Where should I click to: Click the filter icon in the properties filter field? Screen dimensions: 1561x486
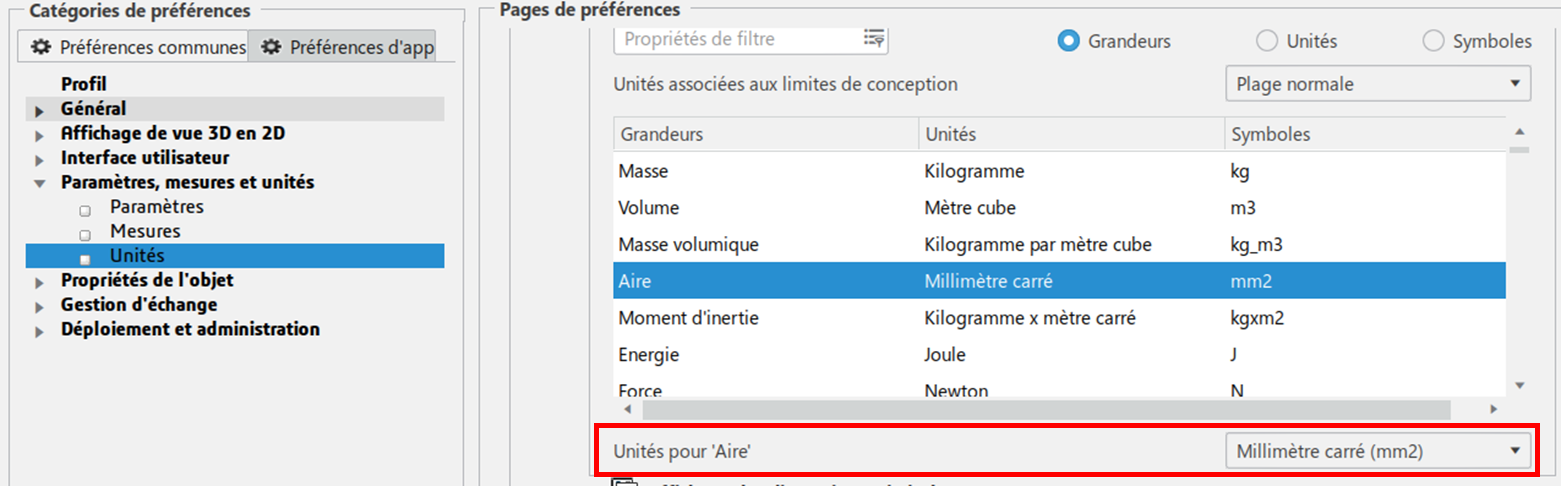[x=873, y=39]
